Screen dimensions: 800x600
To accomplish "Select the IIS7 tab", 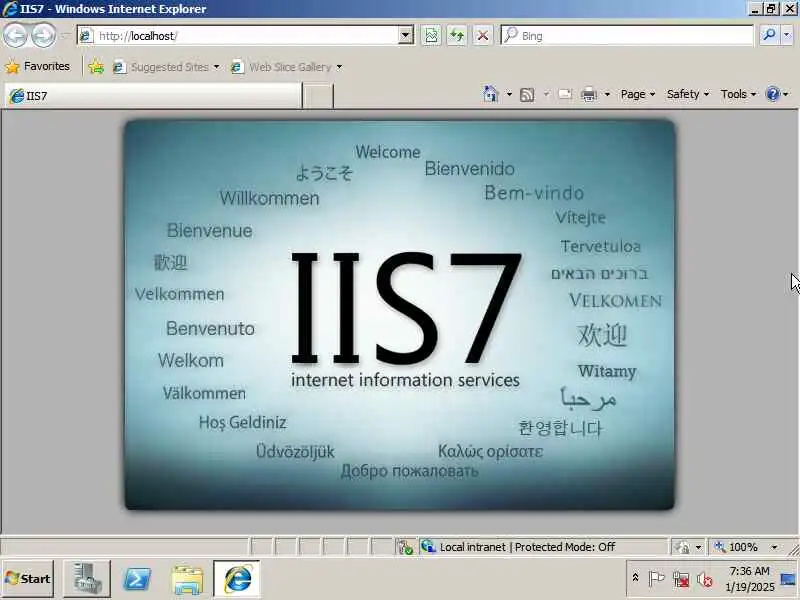I will click(x=153, y=95).
